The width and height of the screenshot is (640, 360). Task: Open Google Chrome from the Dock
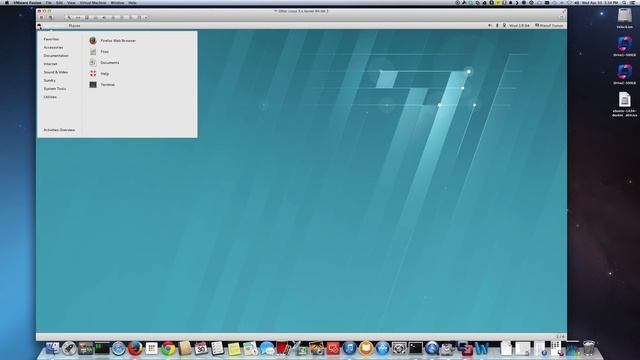click(168, 348)
